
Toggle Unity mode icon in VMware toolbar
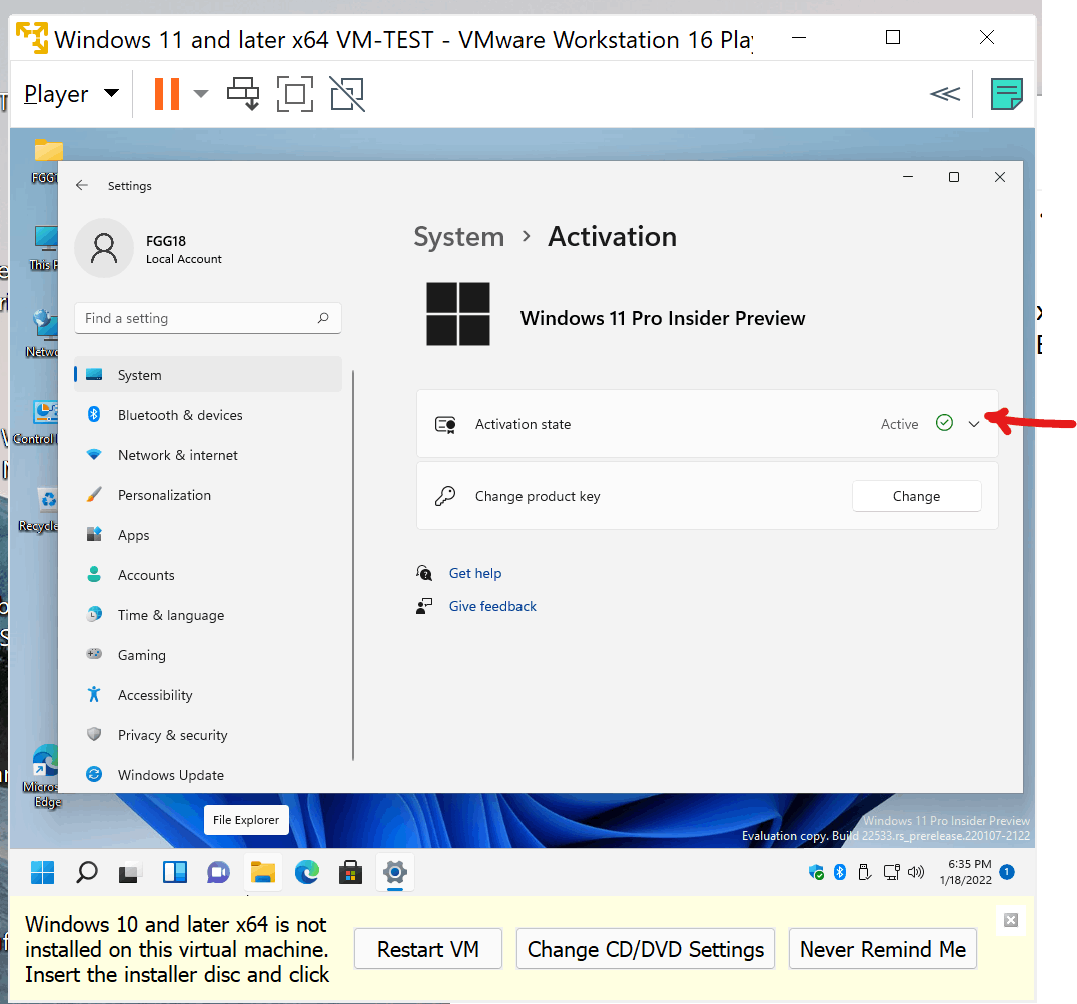[x=347, y=94]
